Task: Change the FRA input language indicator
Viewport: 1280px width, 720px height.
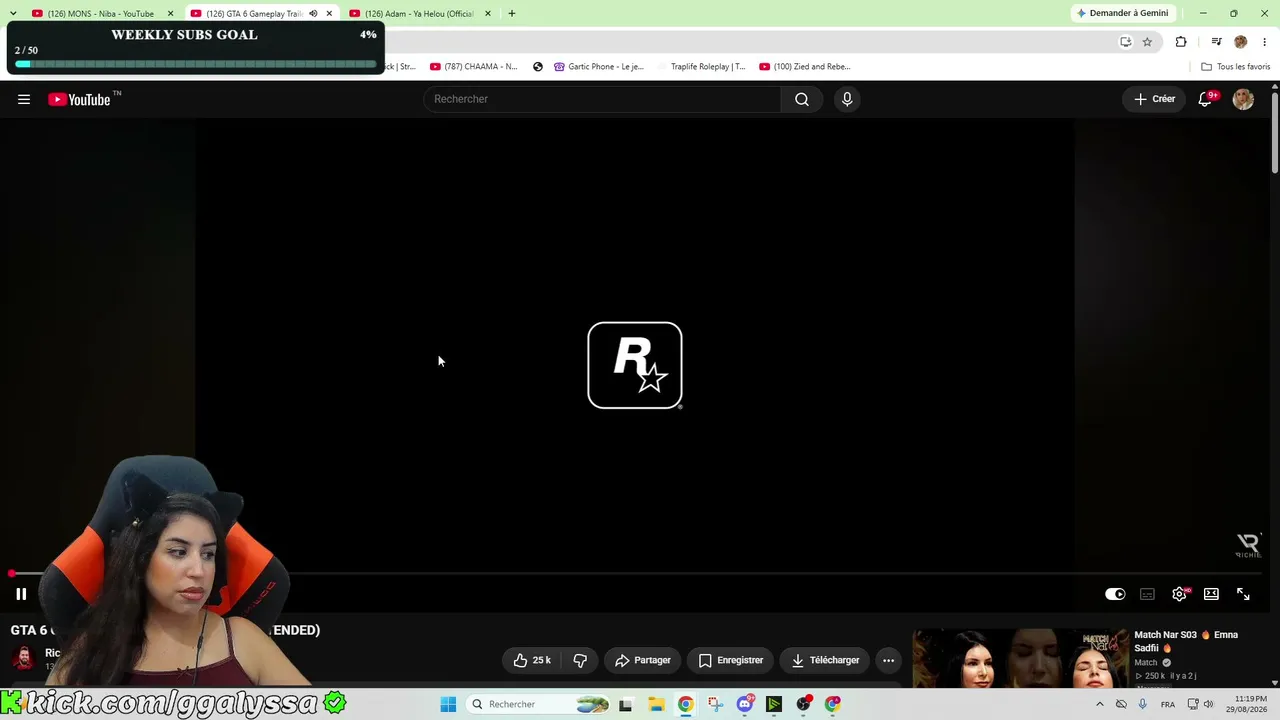Action: (1168, 704)
